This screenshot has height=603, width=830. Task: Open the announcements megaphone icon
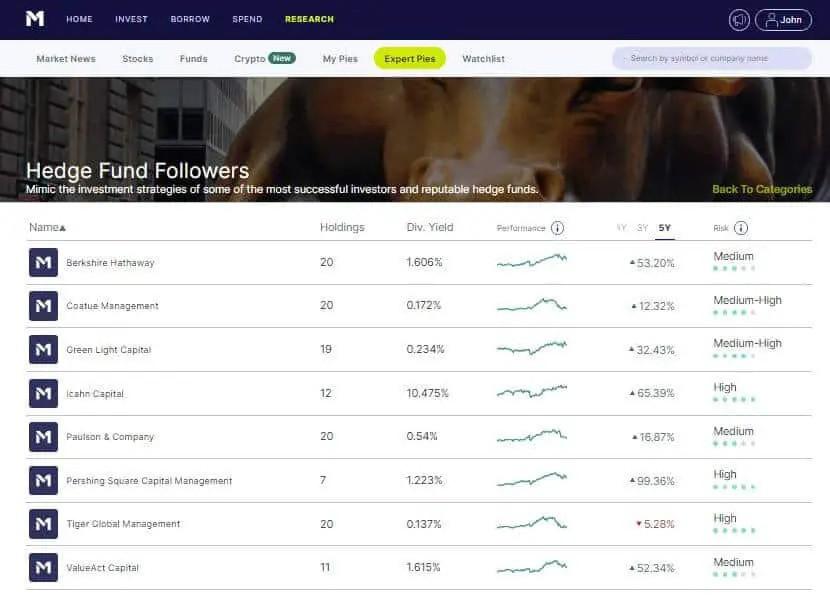[739, 20]
